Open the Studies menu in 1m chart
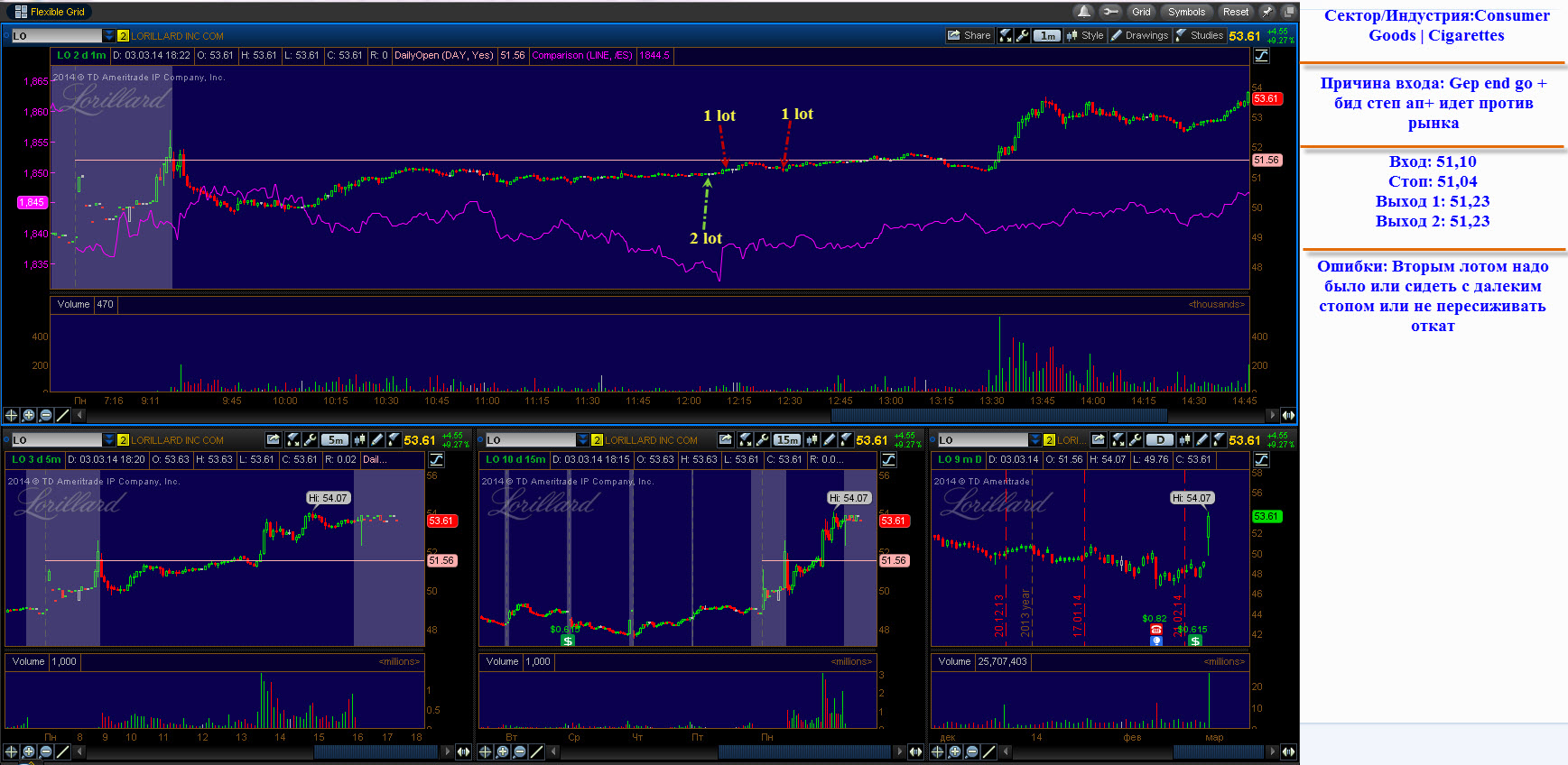This screenshot has height=765, width=1568. click(x=1200, y=35)
